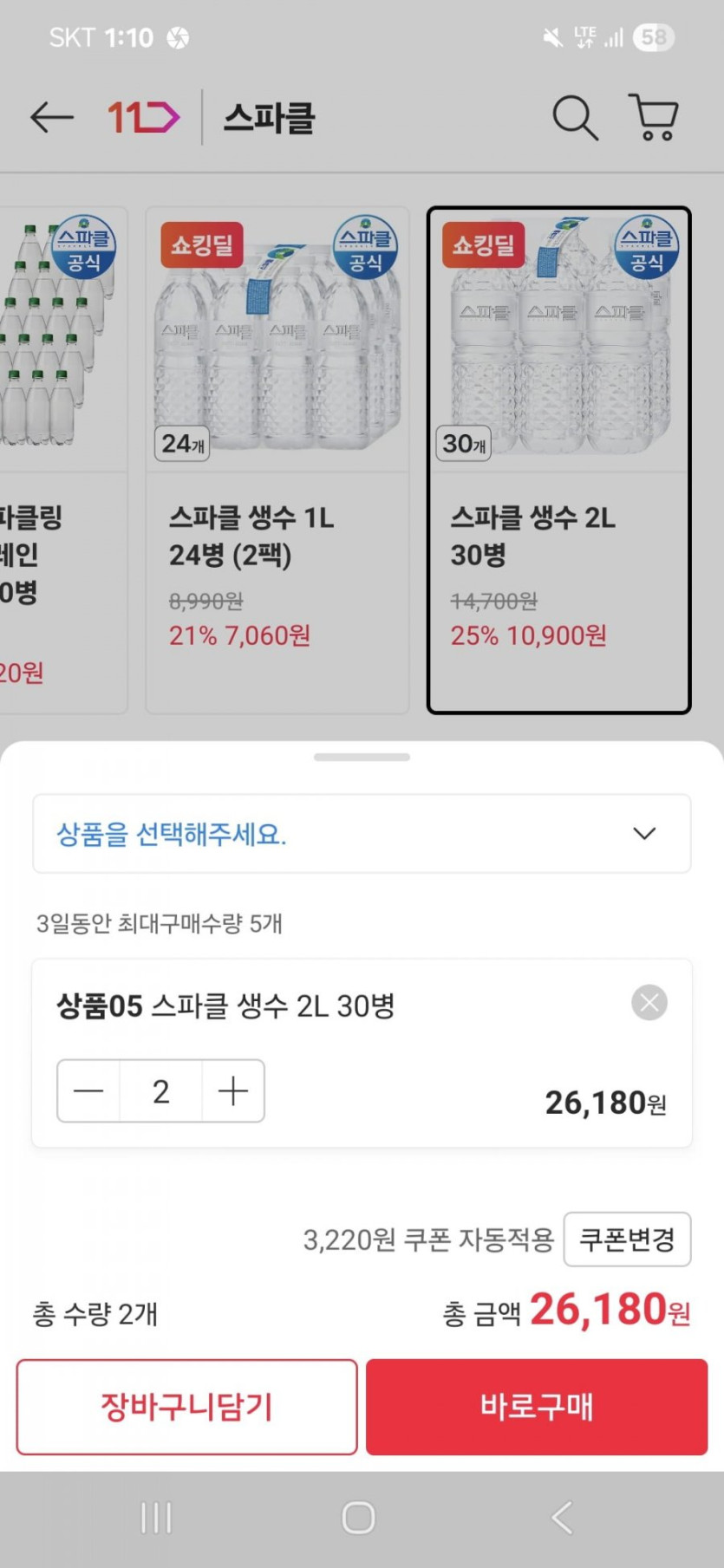Click the dropdown chevron arrow
This screenshot has height=1568, width=724.
(644, 834)
